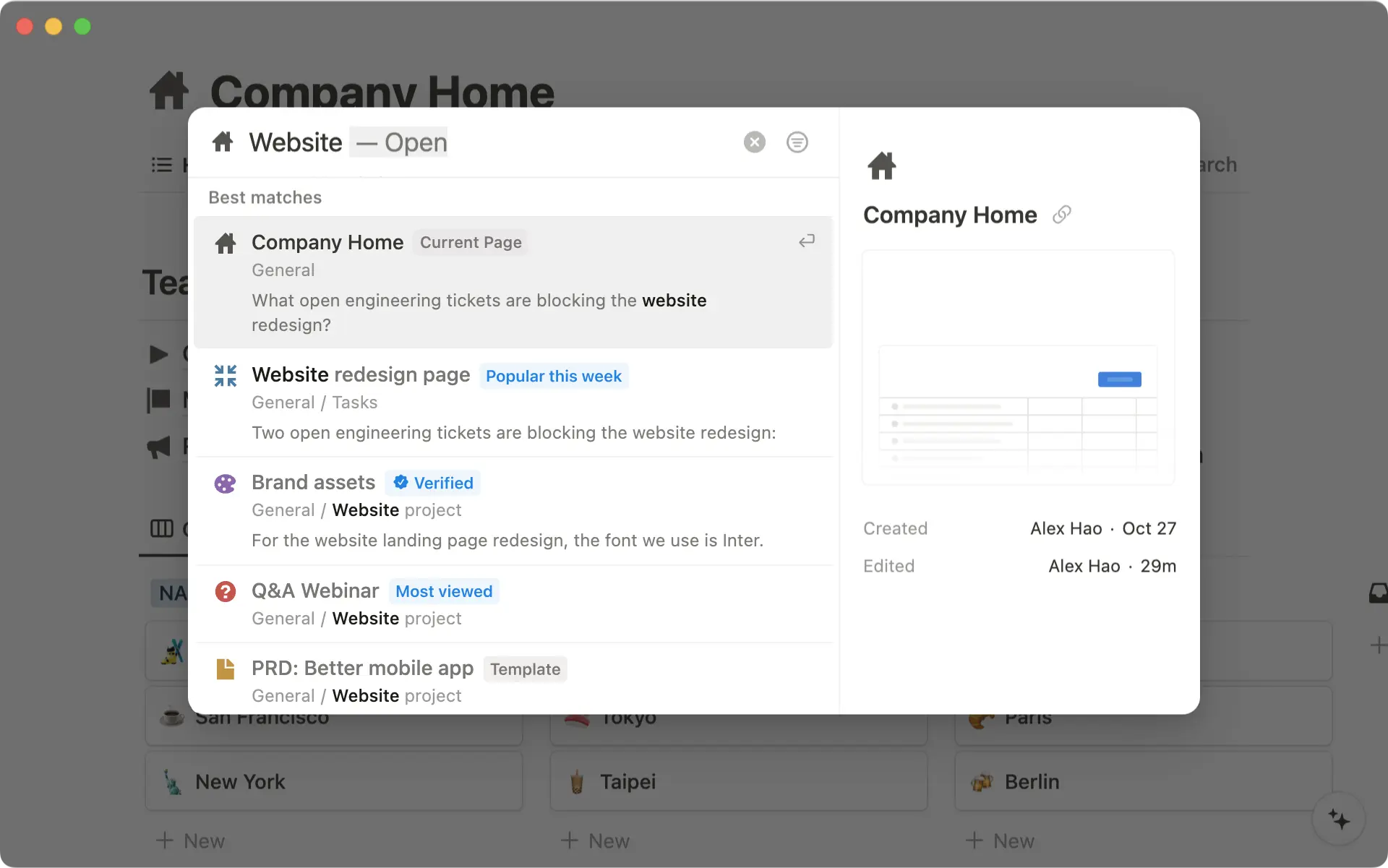Click the PRD document file icon
Screen dimensions: 1388x868
(x=226, y=669)
